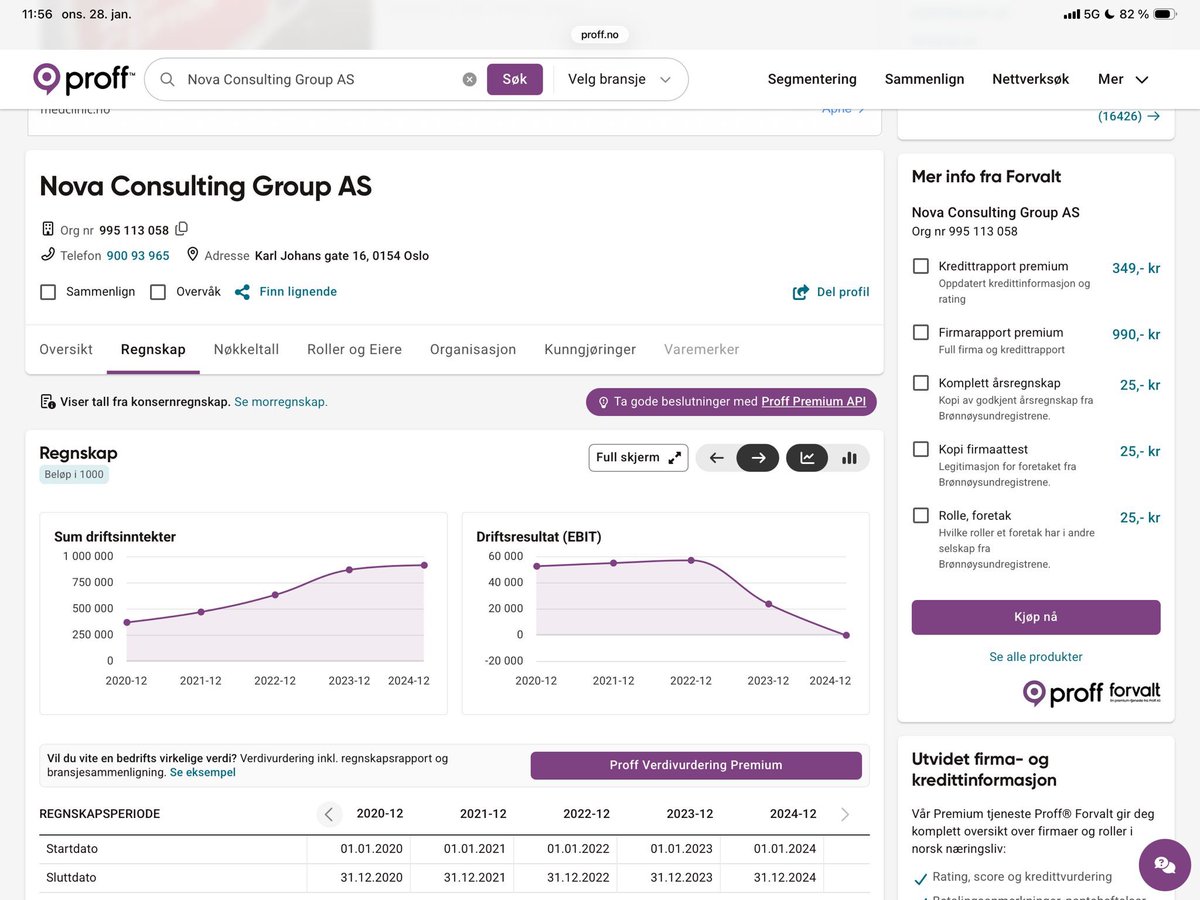This screenshot has width=1200, height=900.
Task: Select the 2023-12 point on Sum driftsinntekter chart
Action: coord(349,570)
